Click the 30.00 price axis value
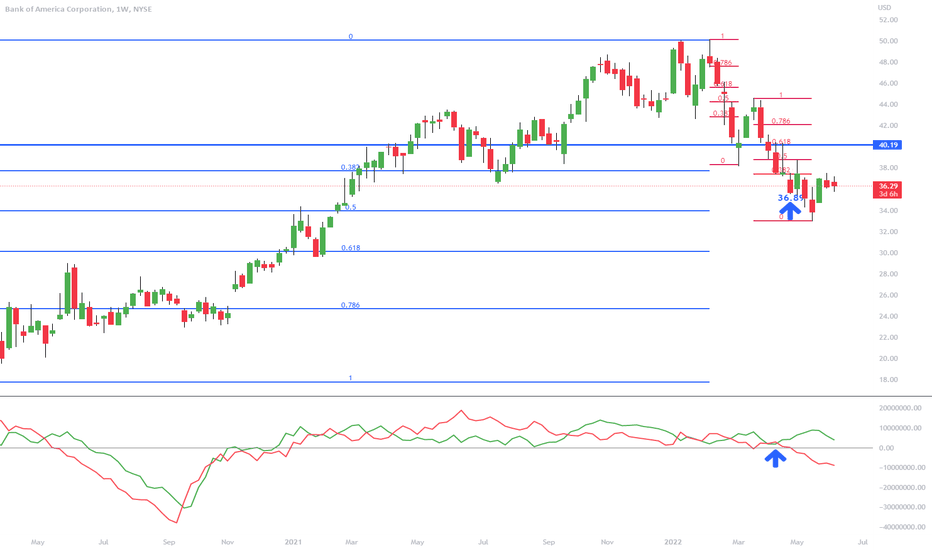Image resolution: width=932 pixels, height=550 pixels. coord(889,253)
